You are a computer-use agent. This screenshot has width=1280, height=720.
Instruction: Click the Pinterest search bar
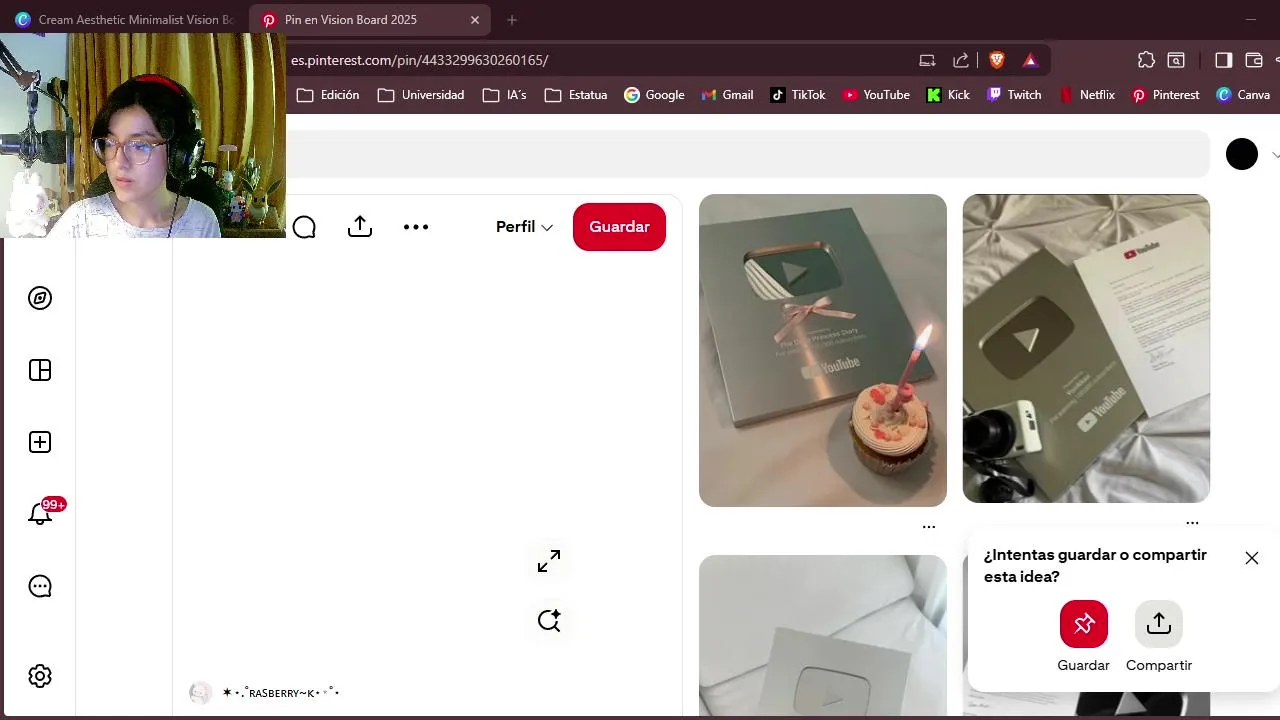(x=748, y=154)
